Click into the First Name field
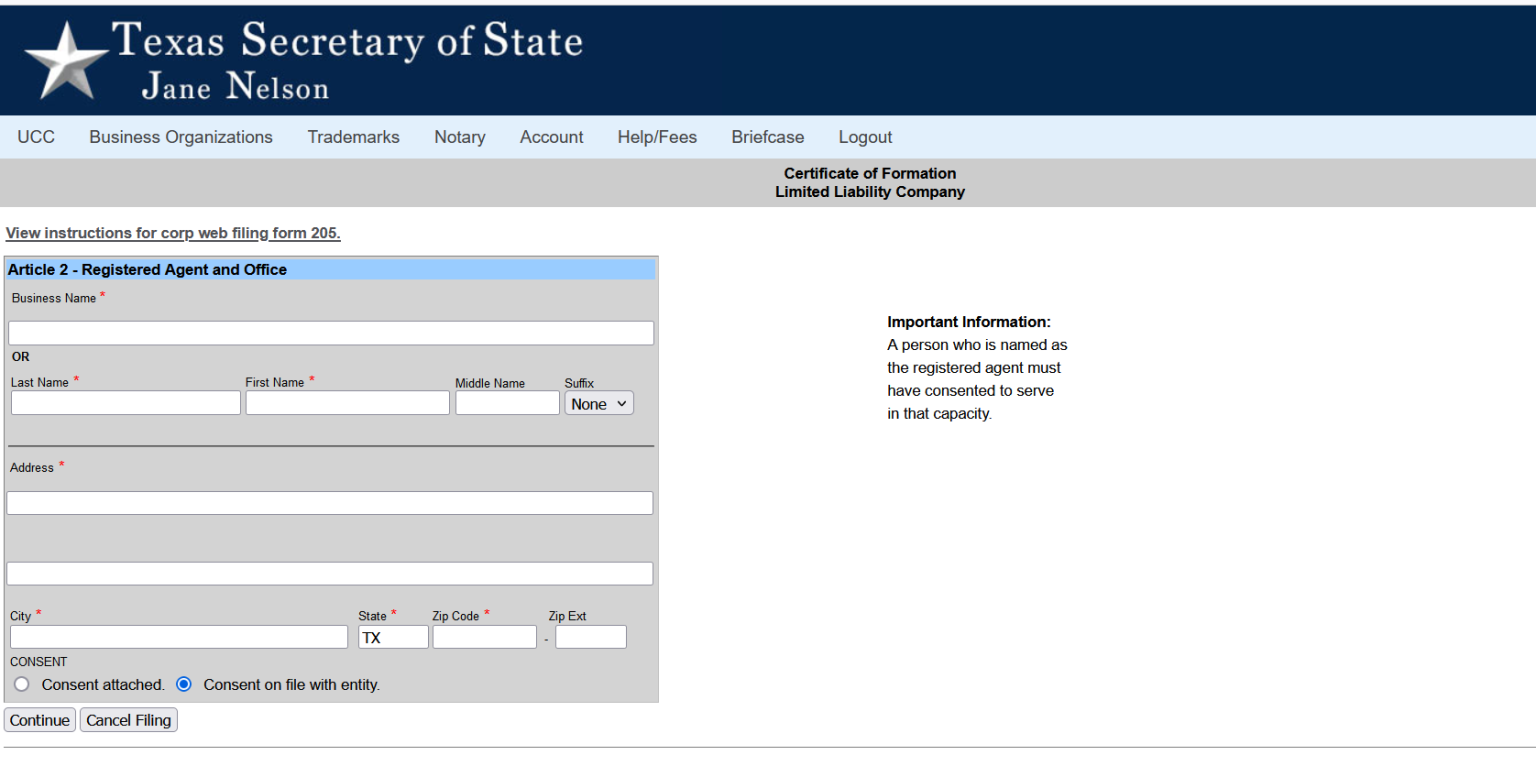Screen dimensions: 1536x766 pos(347,403)
